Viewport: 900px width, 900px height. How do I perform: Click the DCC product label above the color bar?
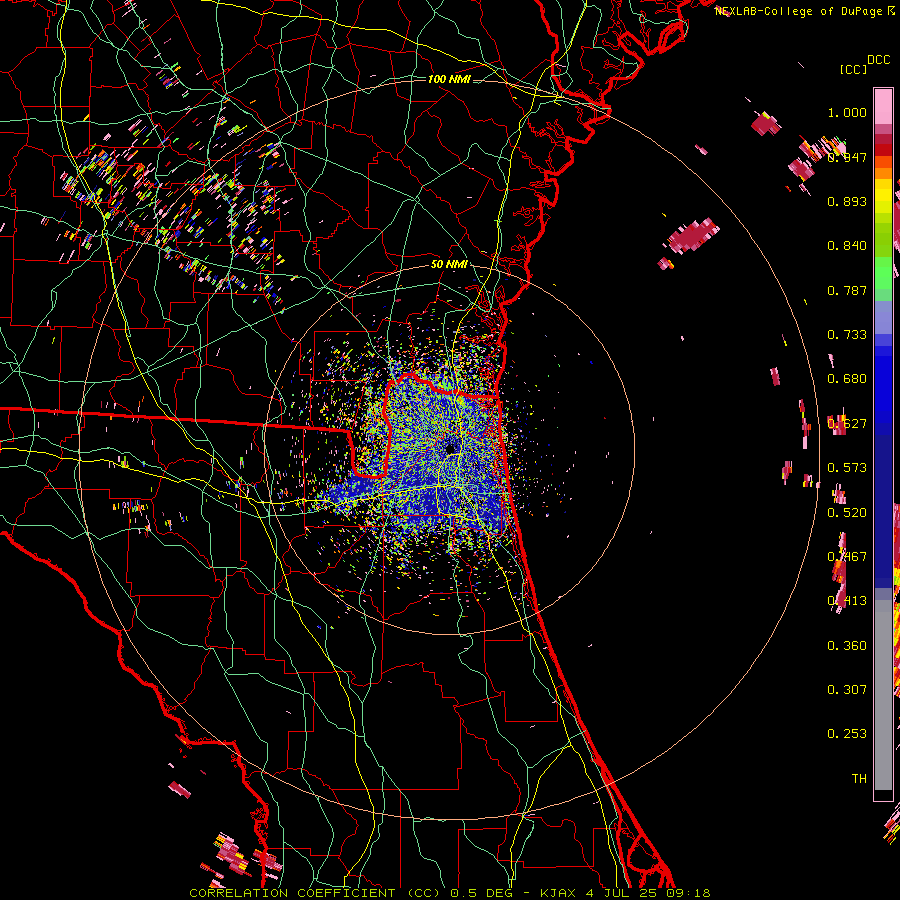[879, 60]
